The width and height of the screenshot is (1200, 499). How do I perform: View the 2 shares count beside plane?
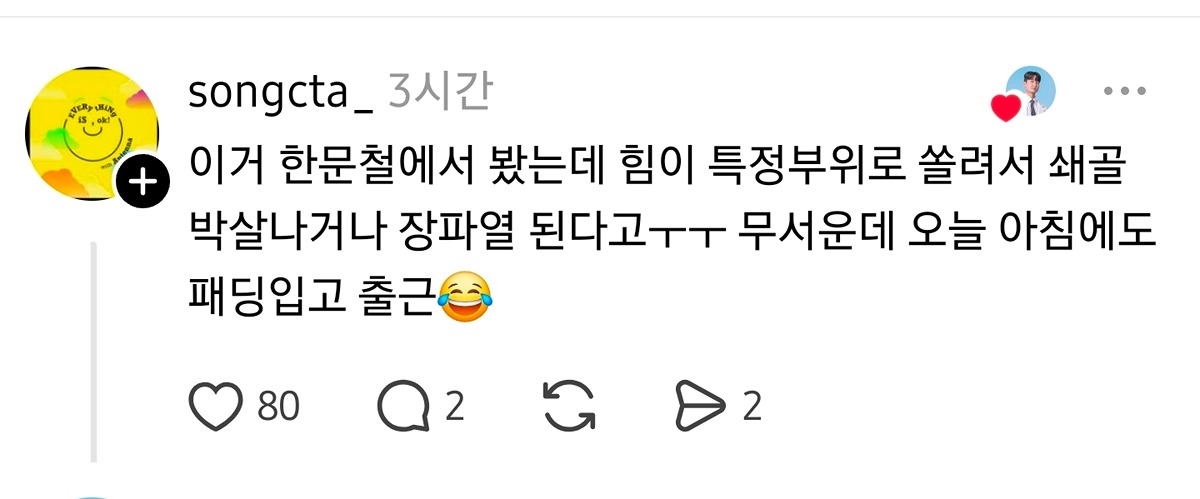pyautogui.click(x=752, y=406)
